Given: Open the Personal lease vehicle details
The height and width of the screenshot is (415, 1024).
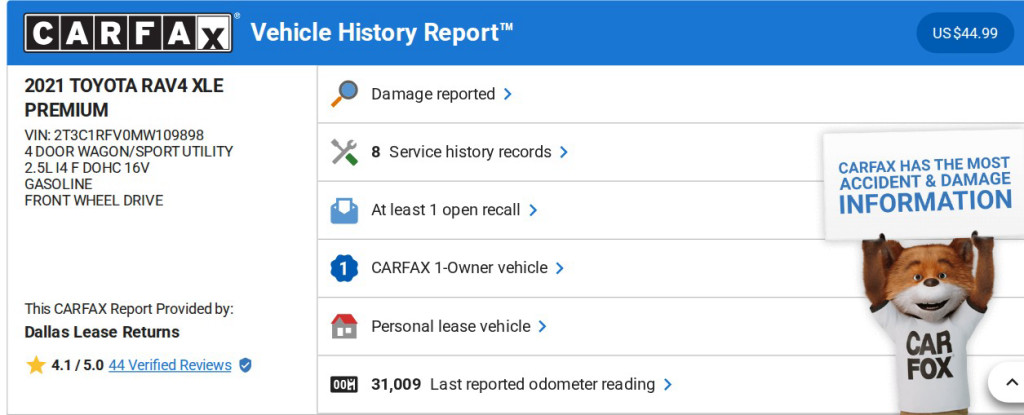Looking at the screenshot, I should (x=450, y=326).
